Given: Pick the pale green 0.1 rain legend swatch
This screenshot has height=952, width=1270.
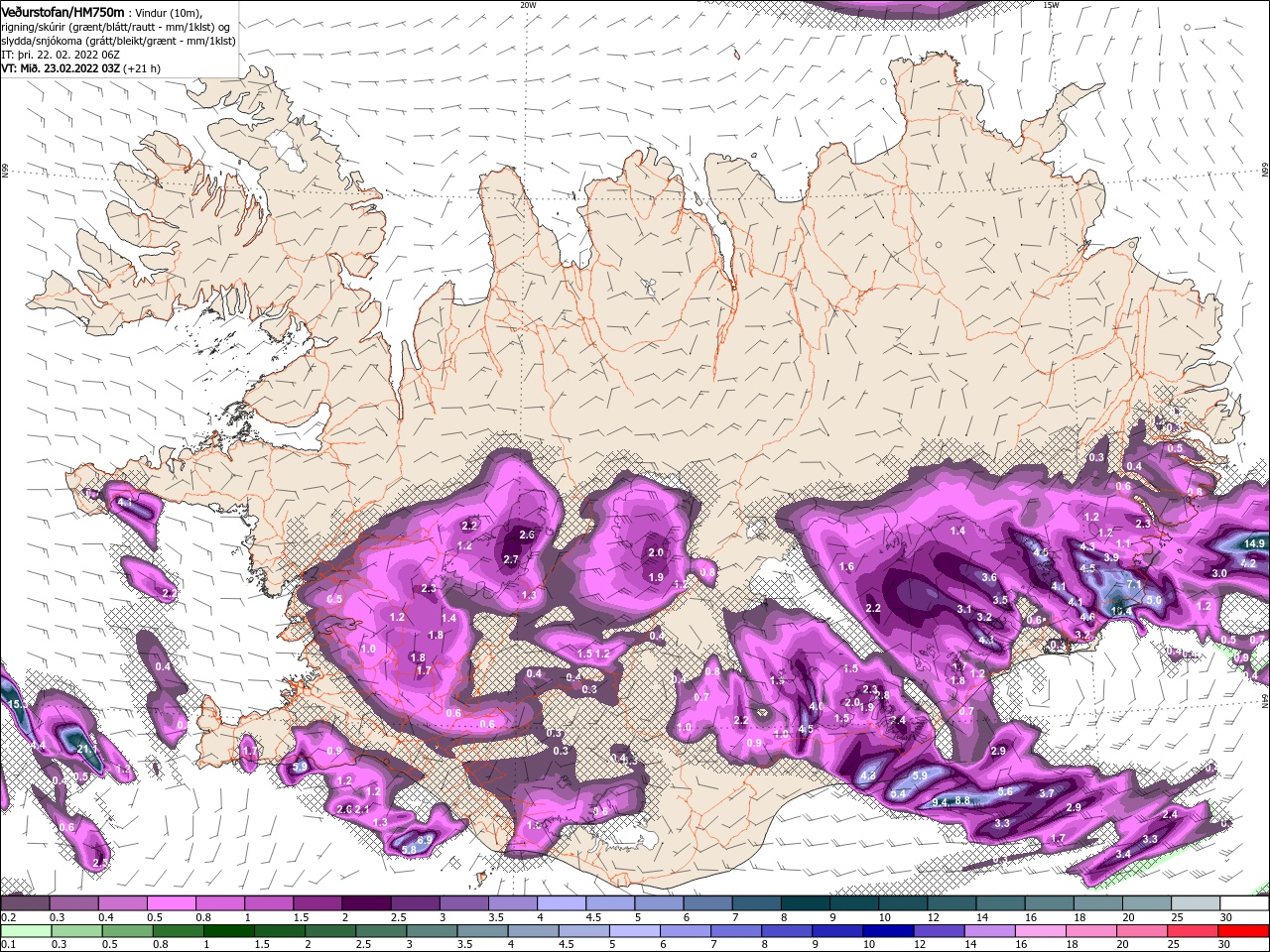Looking at the screenshot, I should (x=26, y=931).
